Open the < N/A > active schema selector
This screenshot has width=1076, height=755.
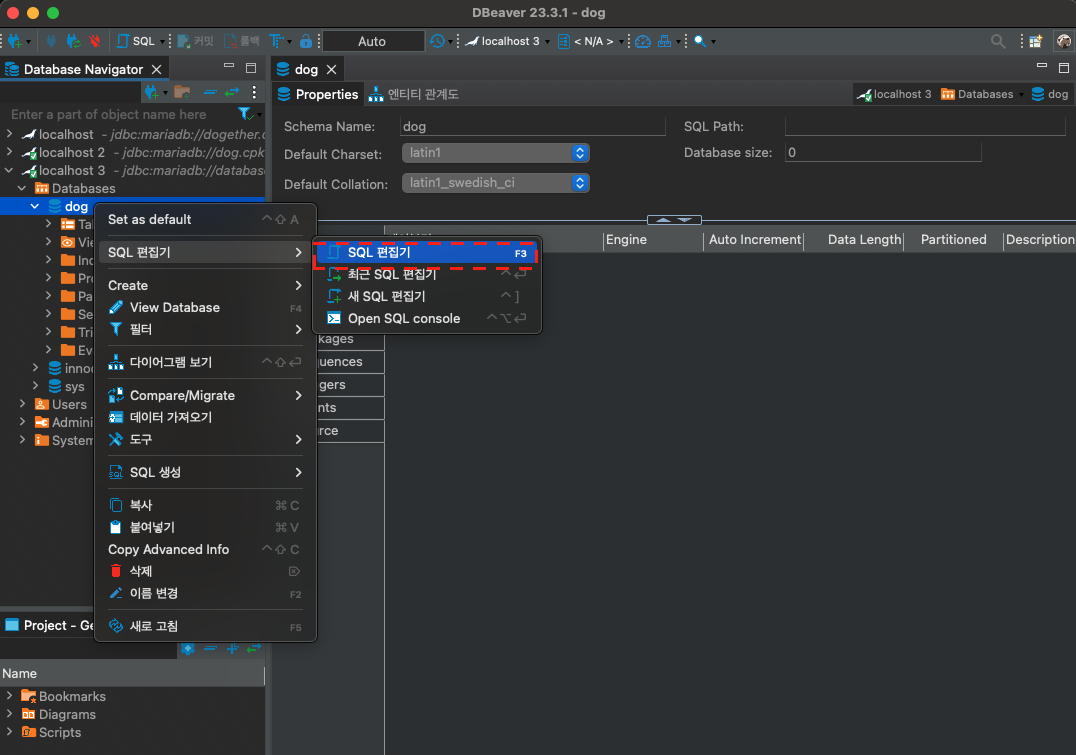click(590, 41)
